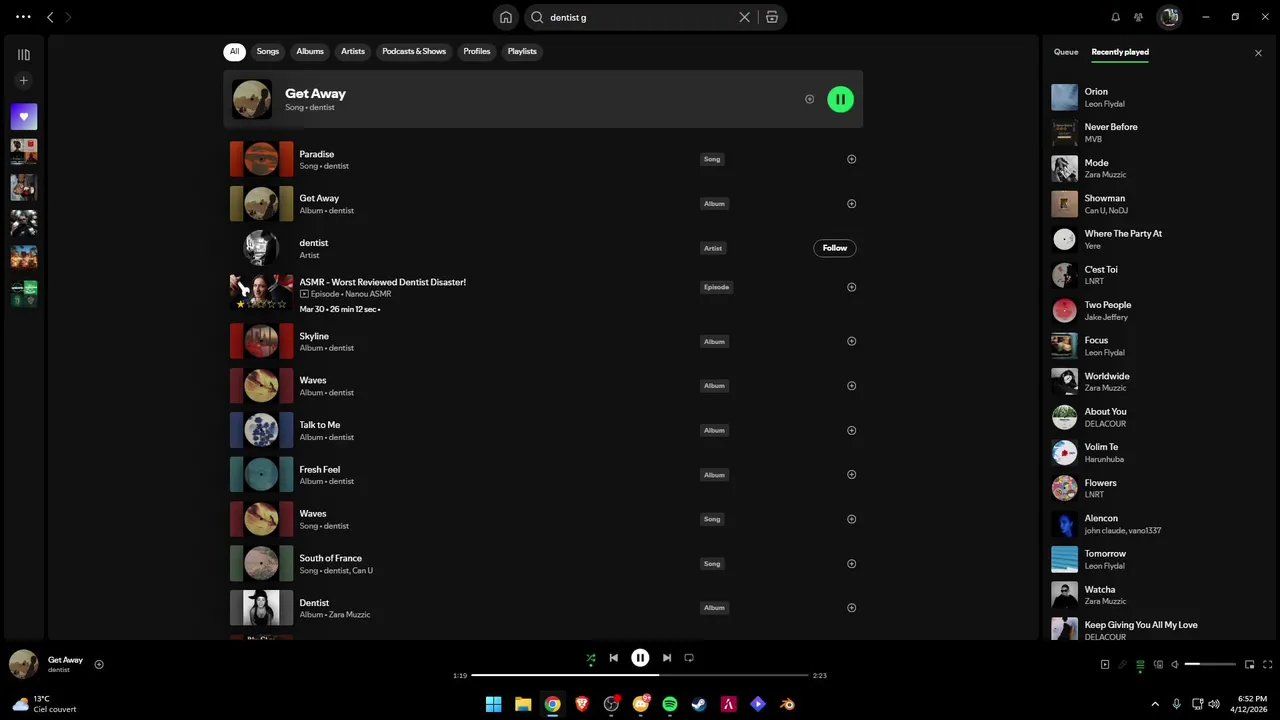Switch to the Queue tab
The width and height of the screenshot is (1280, 720).
click(1066, 52)
